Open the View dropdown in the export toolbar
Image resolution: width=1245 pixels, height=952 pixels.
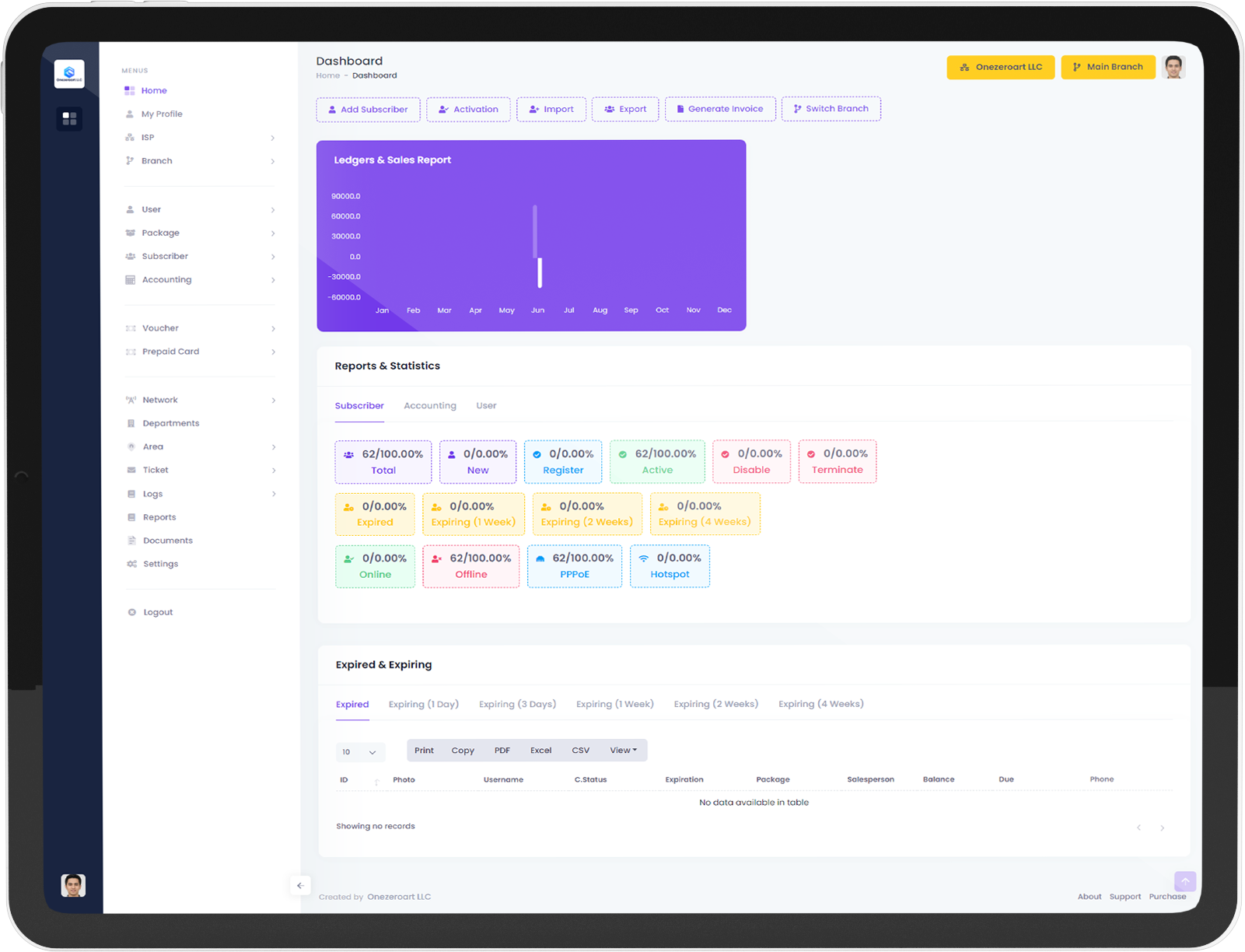tap(623, 751)
